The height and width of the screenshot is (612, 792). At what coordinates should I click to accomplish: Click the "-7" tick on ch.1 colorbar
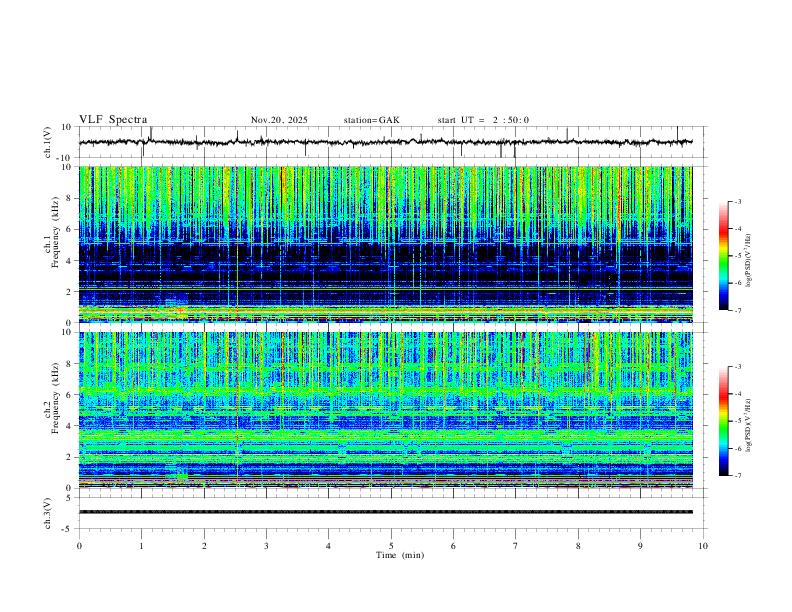tap(738, 310)
